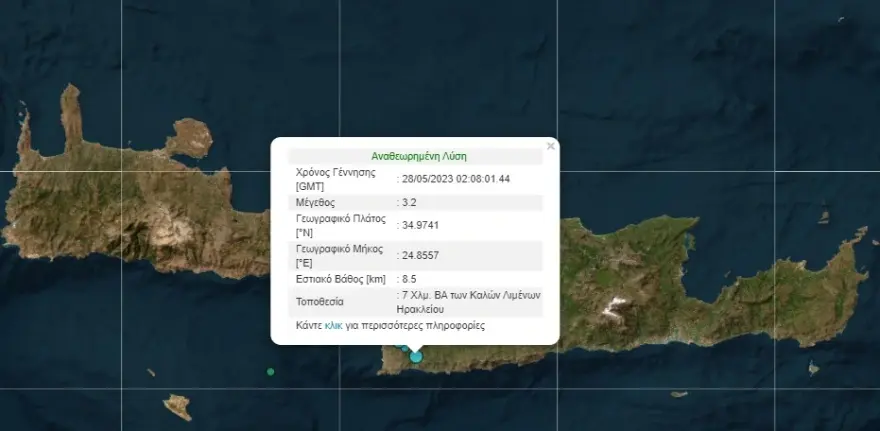
Task: Click the 'Χρόνος Γέννησης [GMT]' label
Action: pos(335,179)
